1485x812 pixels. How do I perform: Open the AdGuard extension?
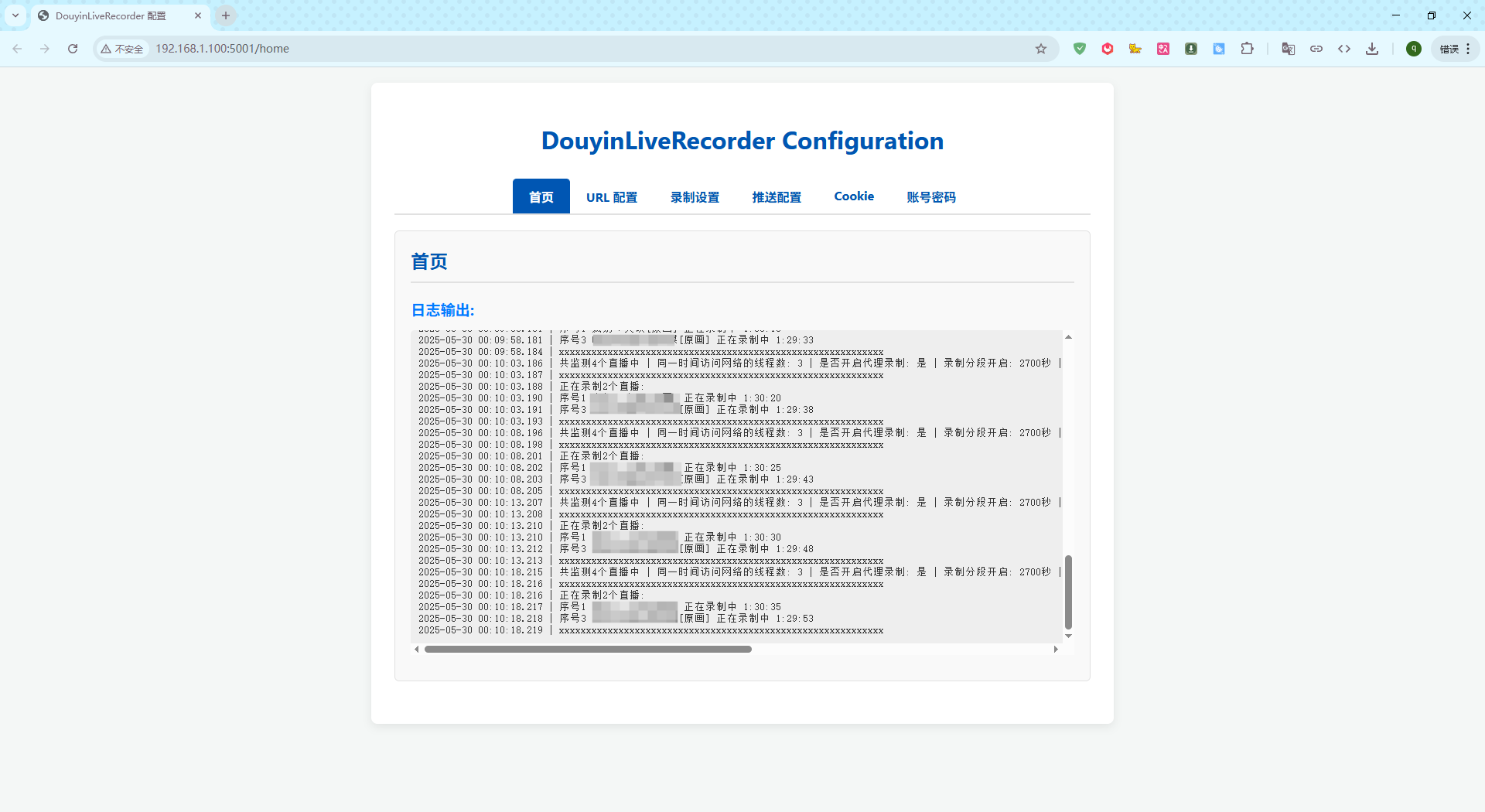tap(1080, 48)
